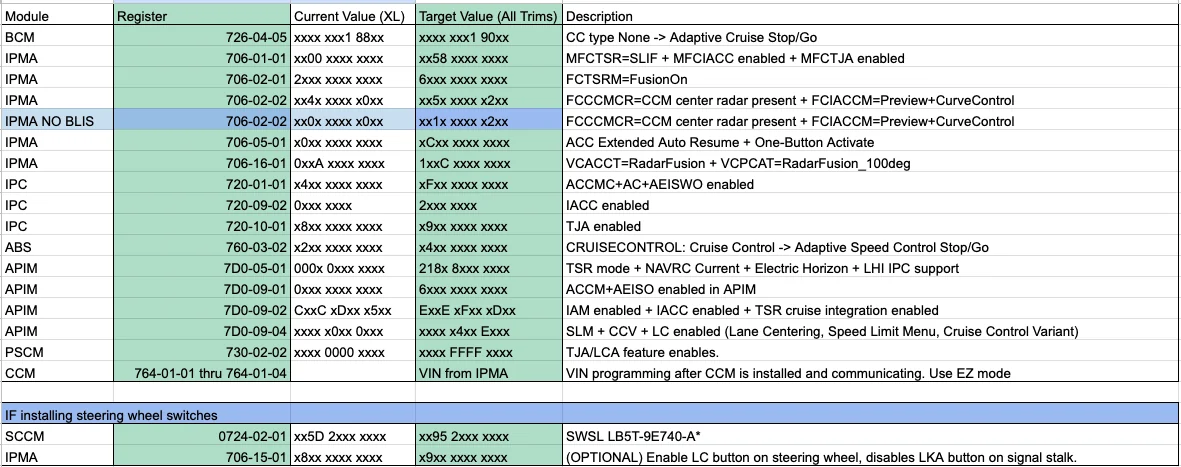Select target value 1xxC xxxx xxxx
Image resolution: width=1181 pixels, height=467 pixels.
(x=489, y=163)
